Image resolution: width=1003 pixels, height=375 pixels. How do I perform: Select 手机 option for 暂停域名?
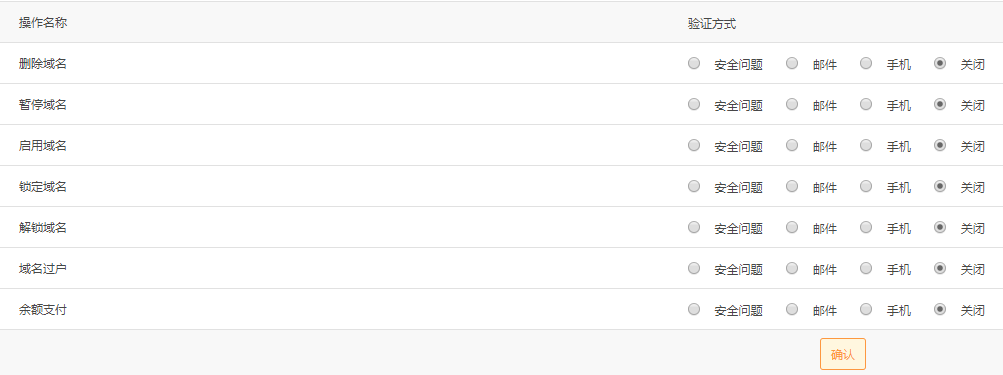(x=865, y=104)
